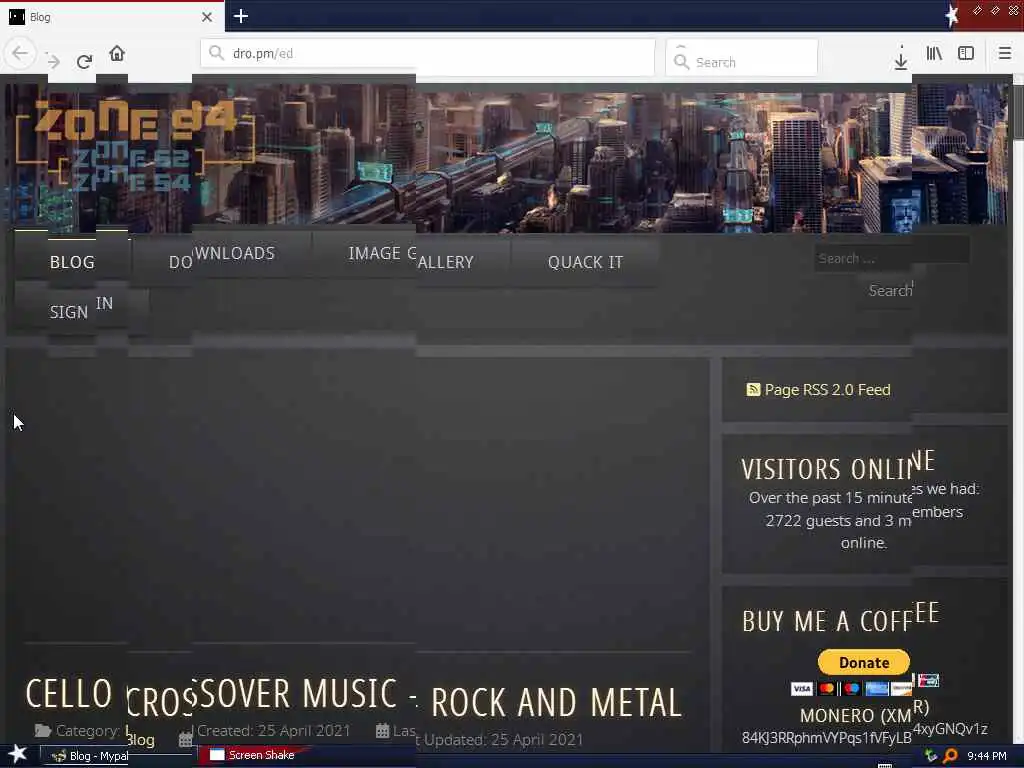Open the Library bookshelf icon
The image size is (1024, 768).
pyautogui.click(x=934, y=54)
